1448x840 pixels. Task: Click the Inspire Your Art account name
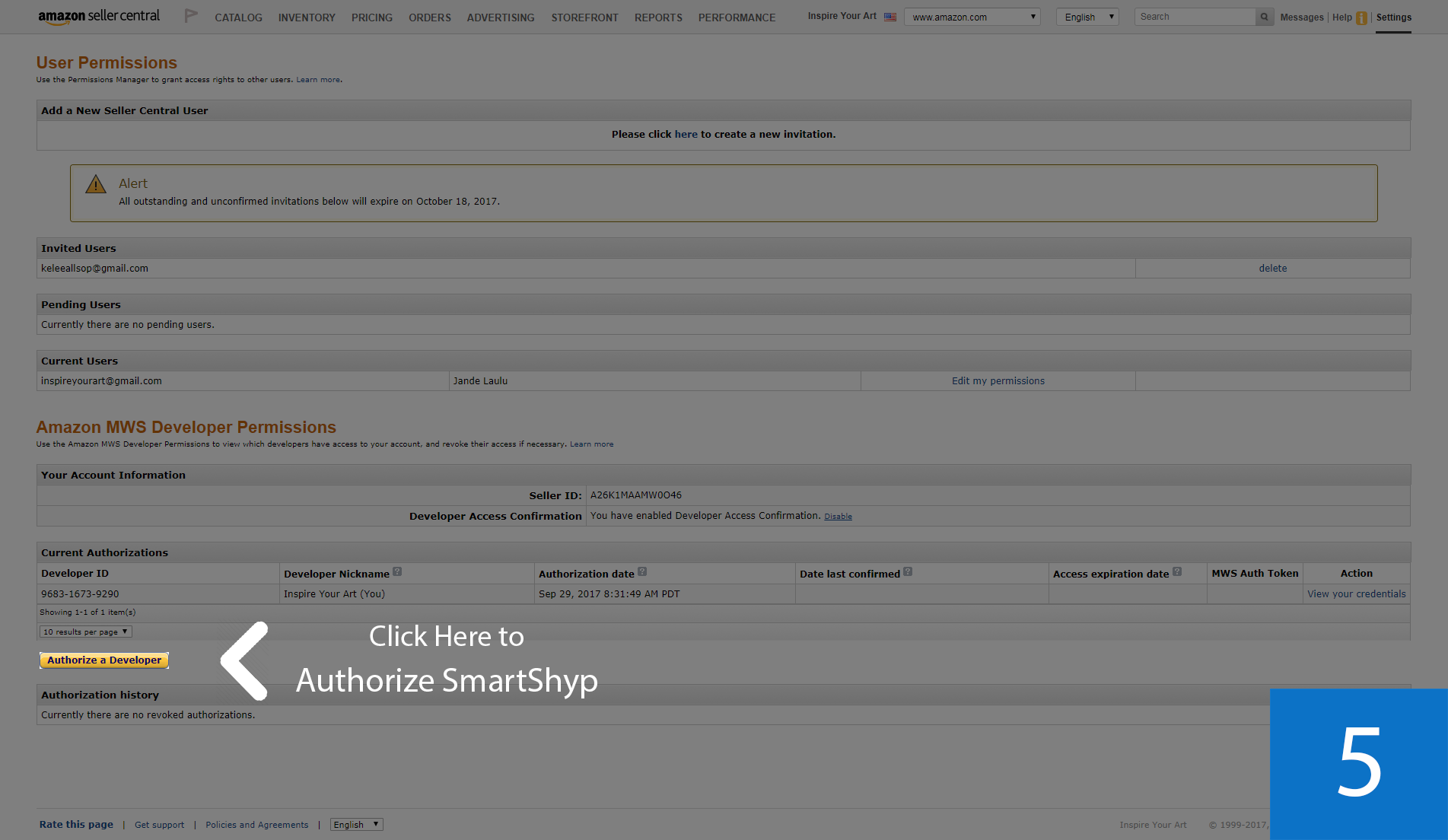[x=842, y=16]
